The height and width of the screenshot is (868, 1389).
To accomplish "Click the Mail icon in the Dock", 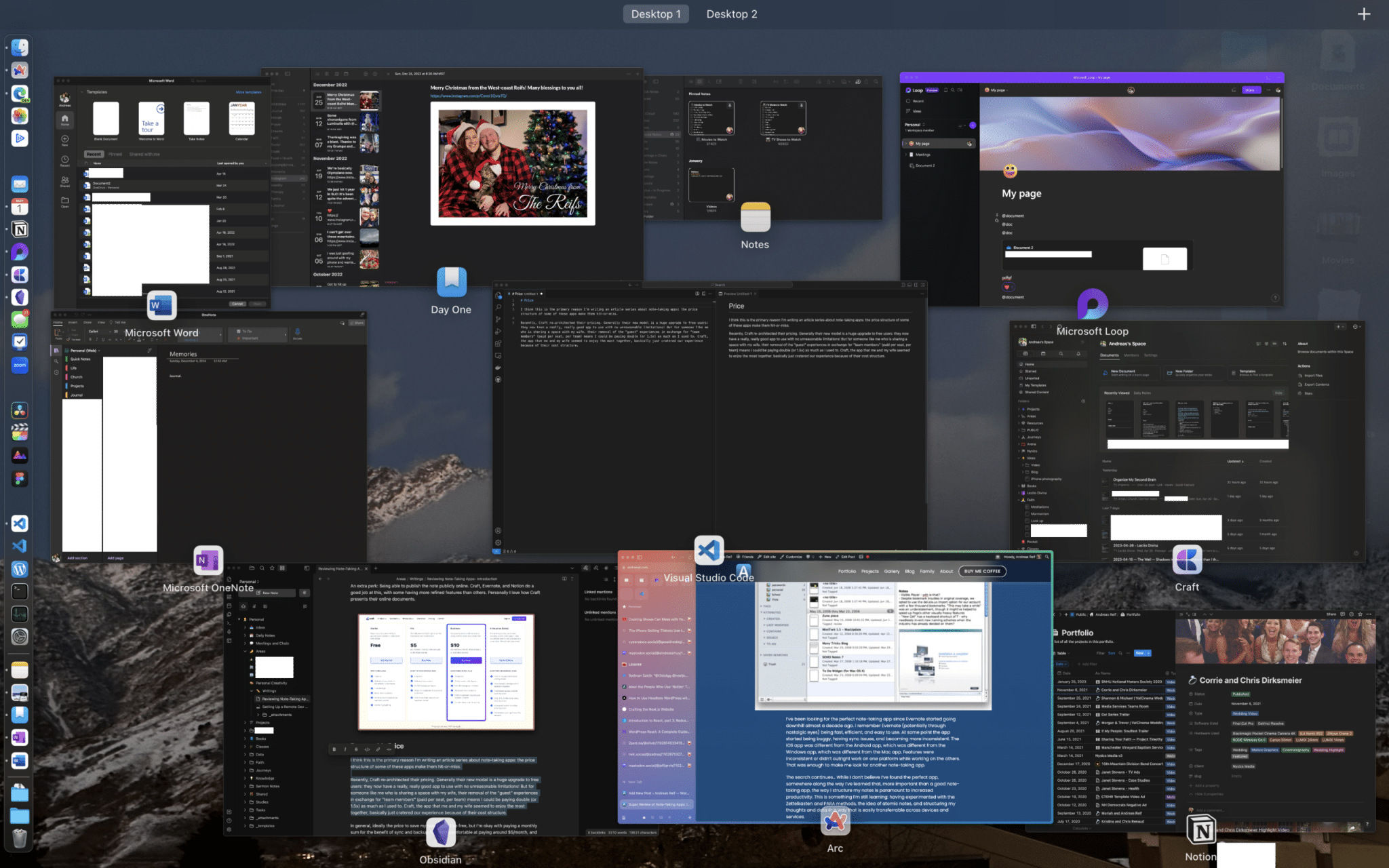I will click(x=20, y=184).
